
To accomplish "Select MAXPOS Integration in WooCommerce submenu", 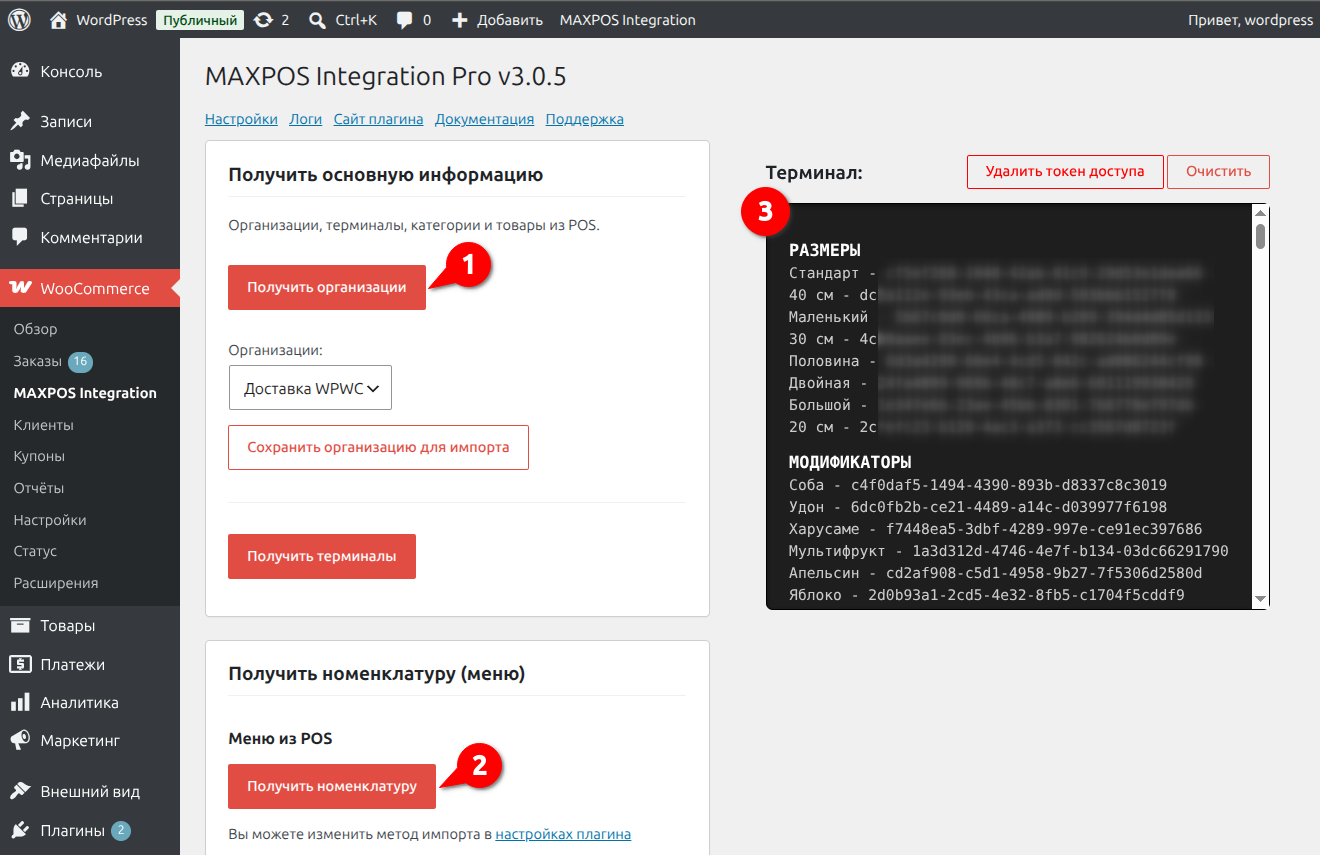I will (85, 393).
